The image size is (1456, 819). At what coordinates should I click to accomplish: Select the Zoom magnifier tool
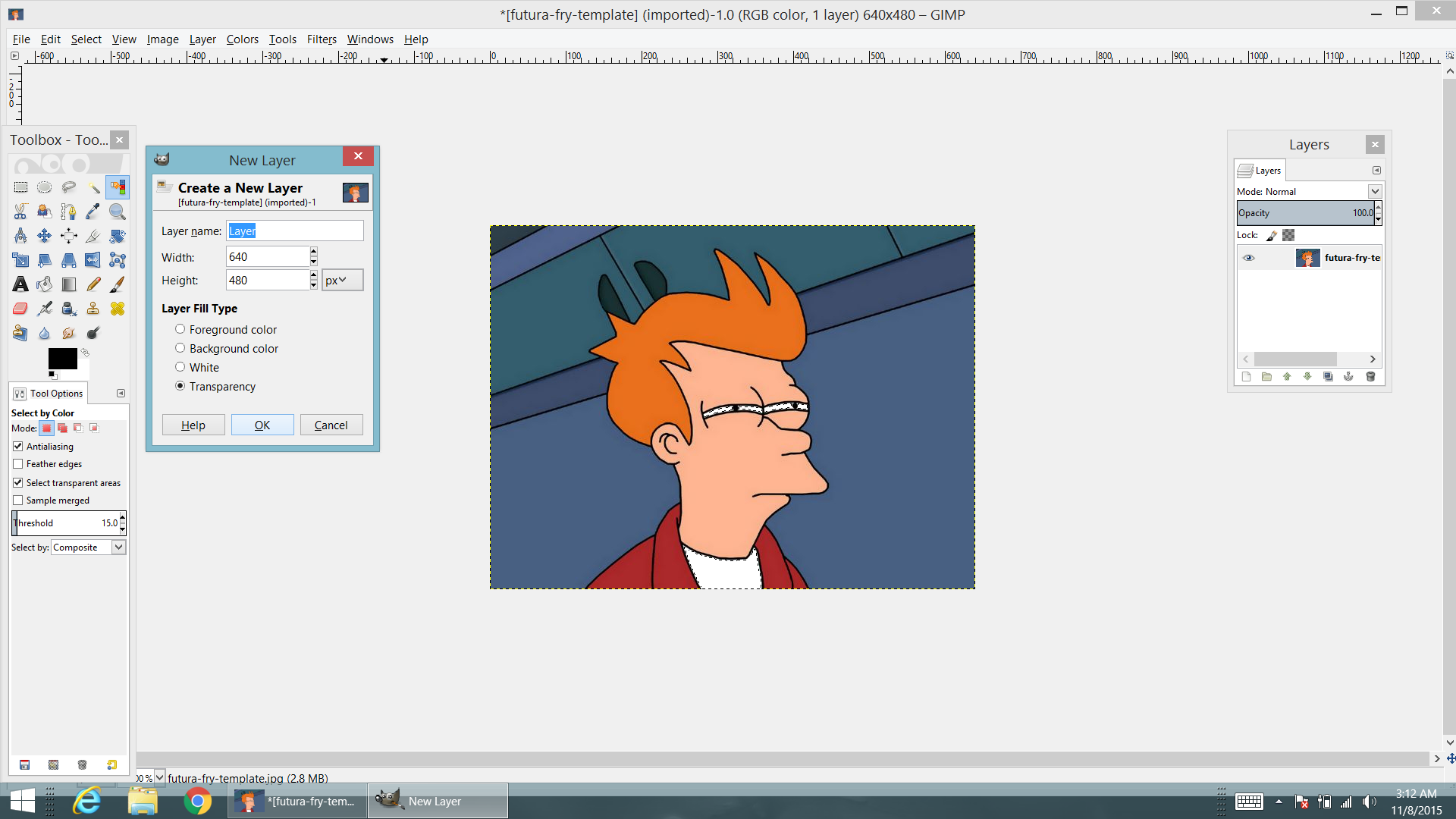tap(118, 212)
